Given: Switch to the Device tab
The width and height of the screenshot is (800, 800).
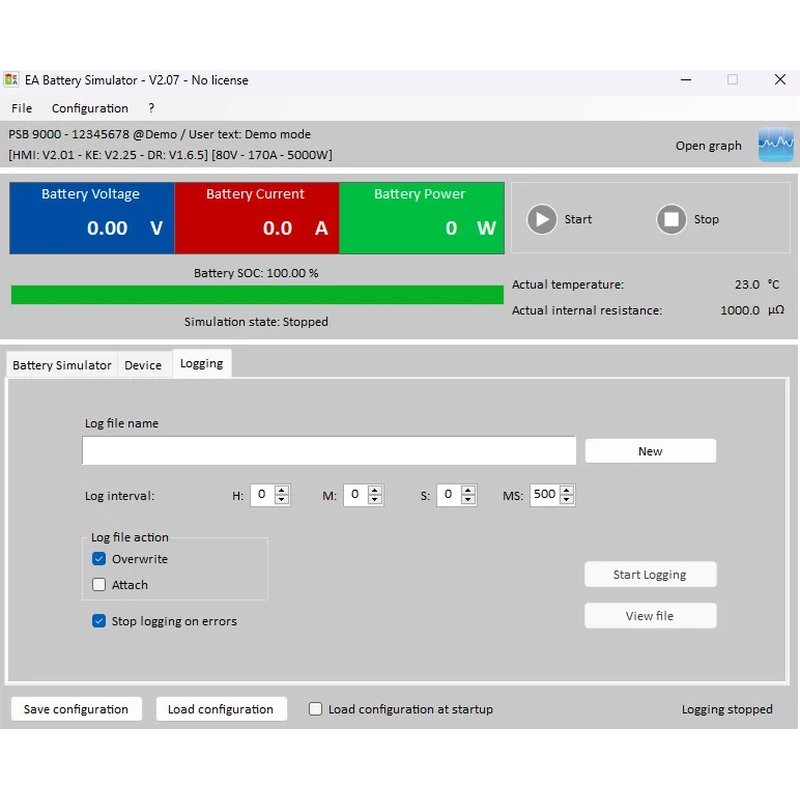Looking at the screenshot, I should [x=143, y=365].
